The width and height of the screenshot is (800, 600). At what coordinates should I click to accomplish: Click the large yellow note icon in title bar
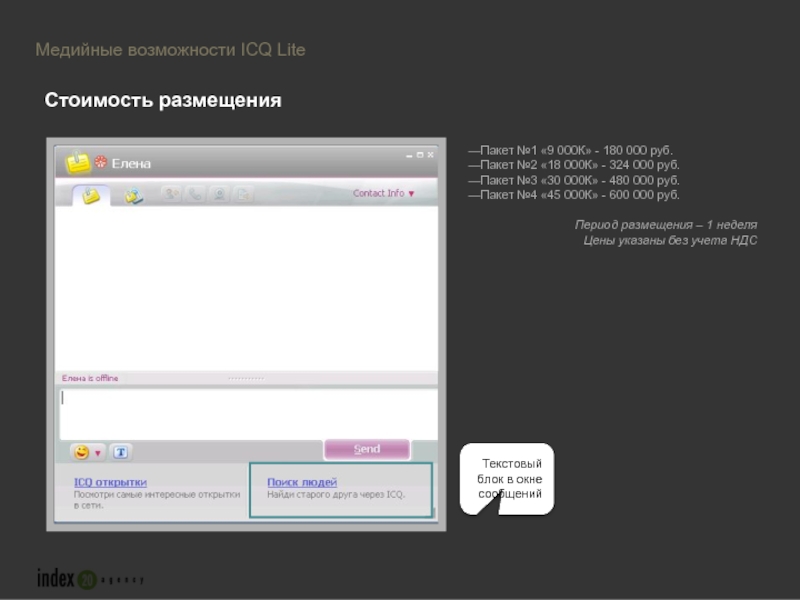pos(77,162)
